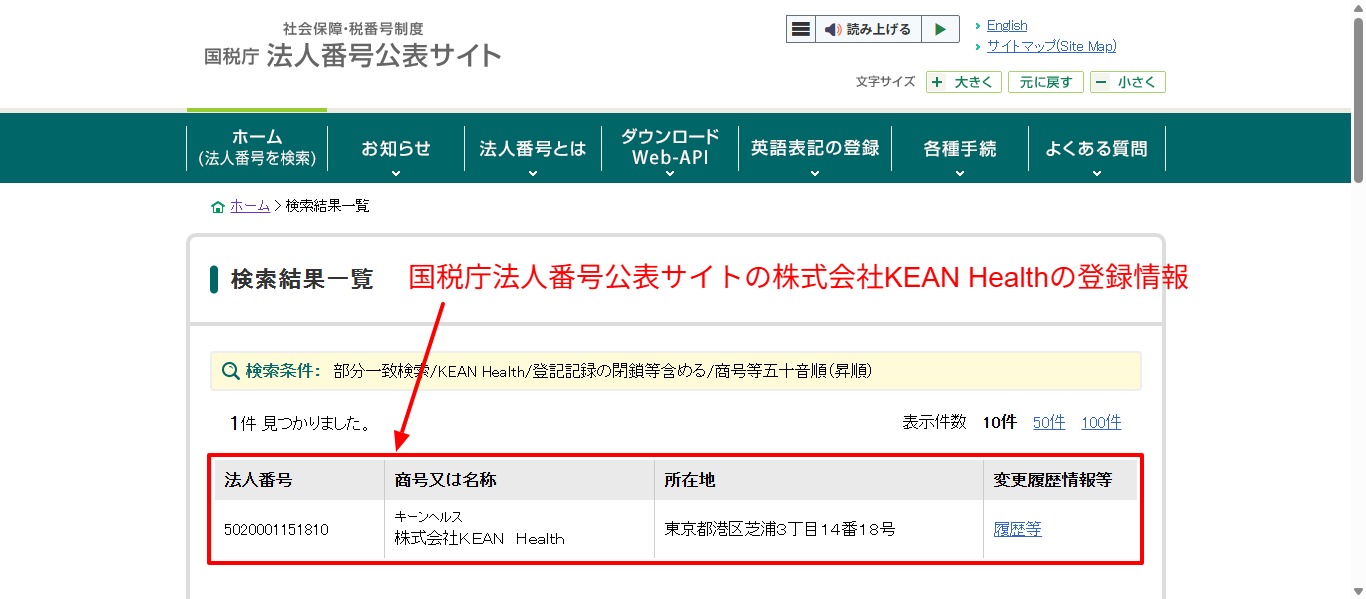Click the 変更履歴情報等 column header
The image size is (1366, 599).
point(1053,480)
